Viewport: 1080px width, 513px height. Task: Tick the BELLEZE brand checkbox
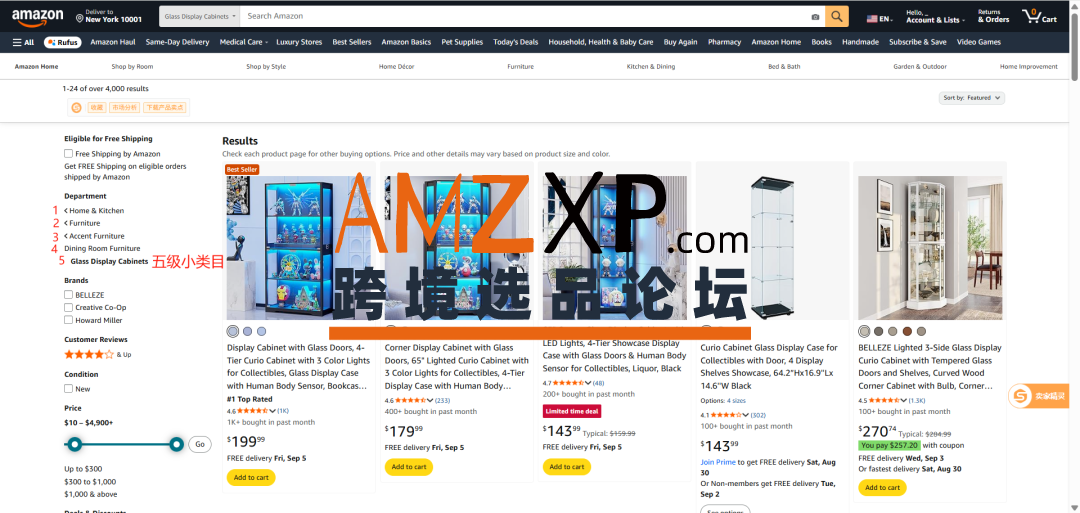pos(68,295)
